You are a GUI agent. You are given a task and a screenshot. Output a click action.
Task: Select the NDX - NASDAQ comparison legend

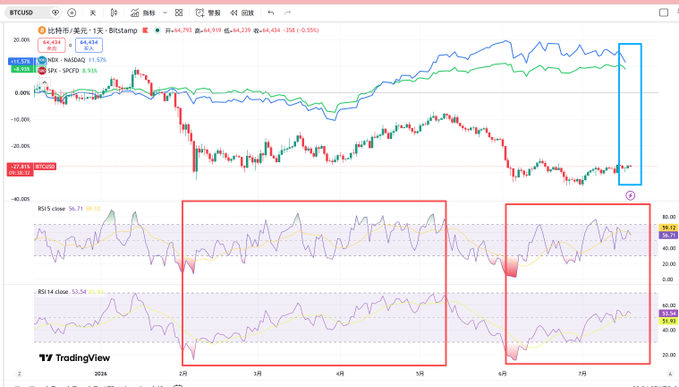click(67, 60)
